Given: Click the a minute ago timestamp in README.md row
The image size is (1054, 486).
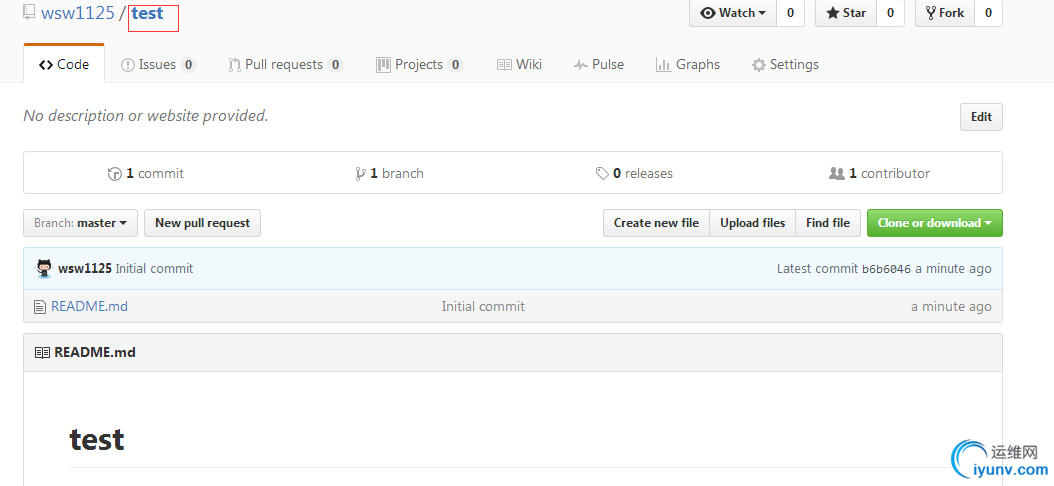Looking at the screenshot, I should tap(951, 307).
